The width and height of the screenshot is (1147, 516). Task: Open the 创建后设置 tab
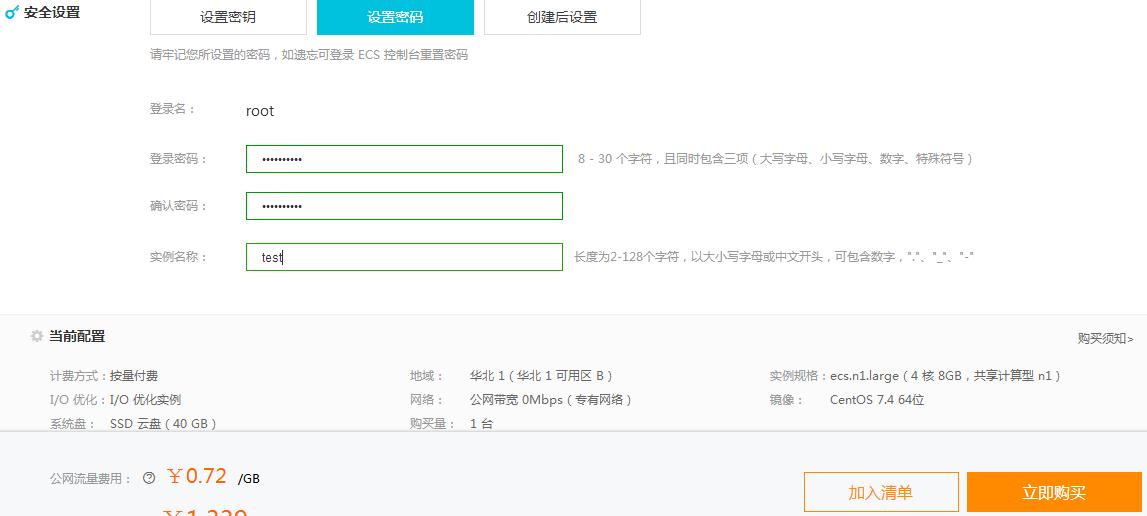point(562,17)
